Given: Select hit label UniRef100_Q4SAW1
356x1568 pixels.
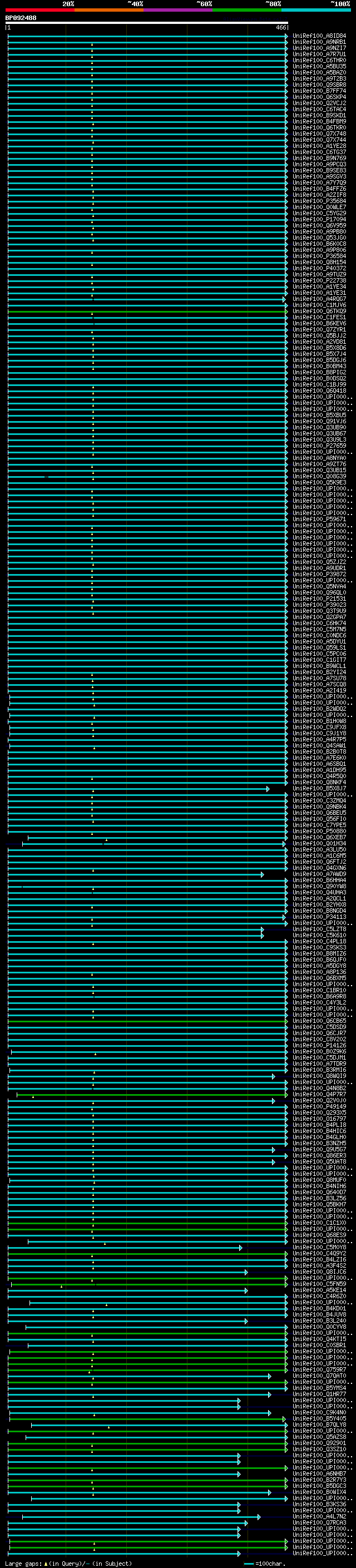Looking at the screenshot, I should pyautogui.click(x=319, y=746).
